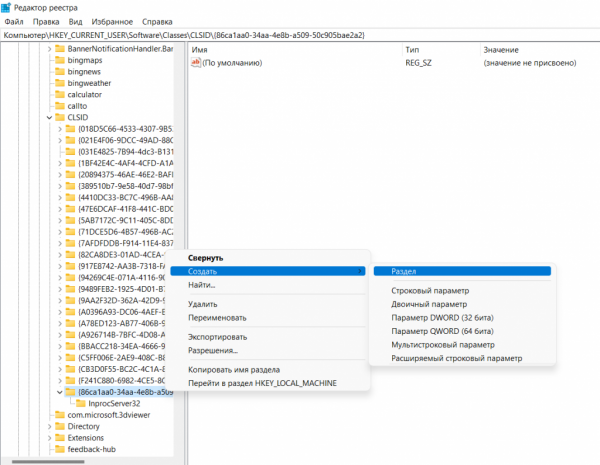
Task: Click Переименовать in context menu
Action: tap(217, 318)
